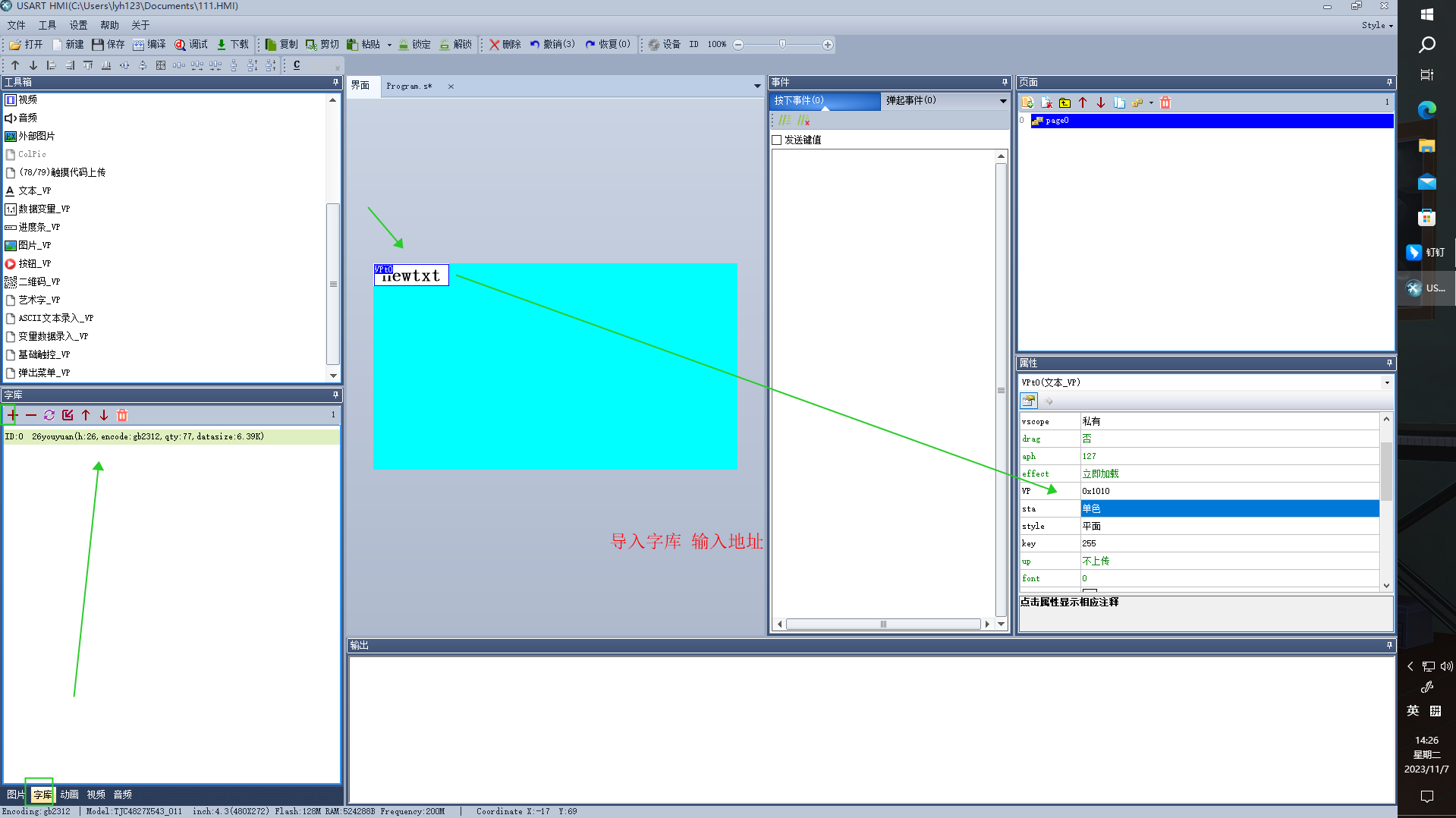Viewport: 1456px width, 818px height.
Task: Click the delete all fonts trash icon
Action: 122,415
